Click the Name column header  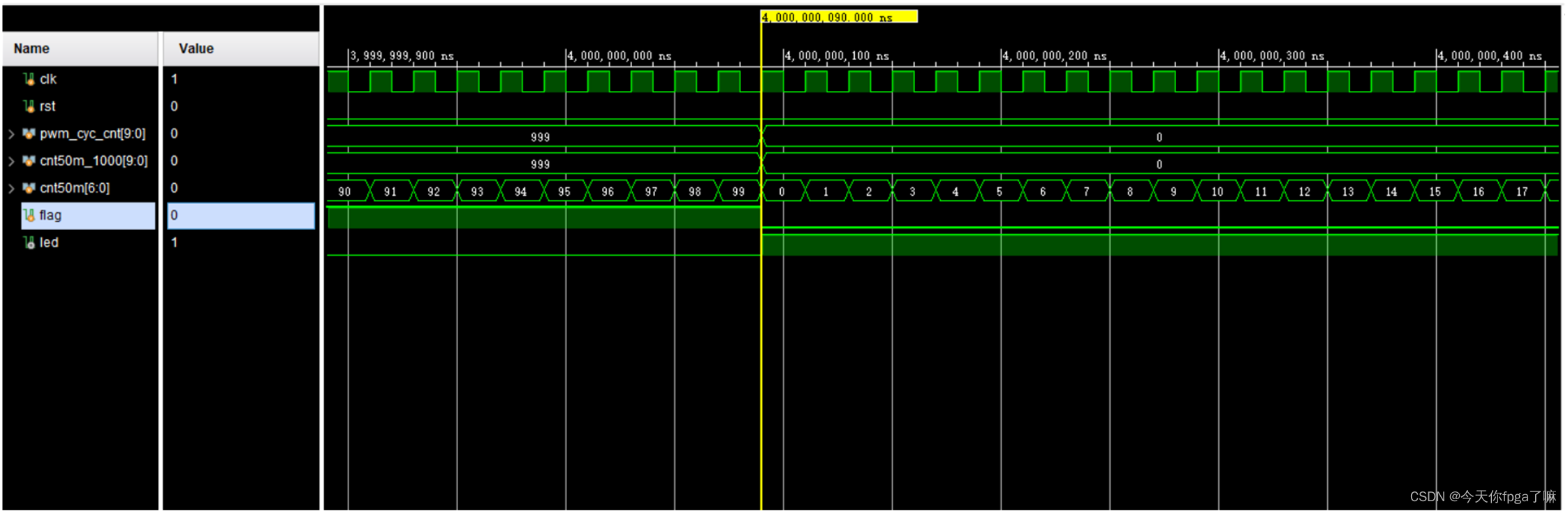coord(80,48)
